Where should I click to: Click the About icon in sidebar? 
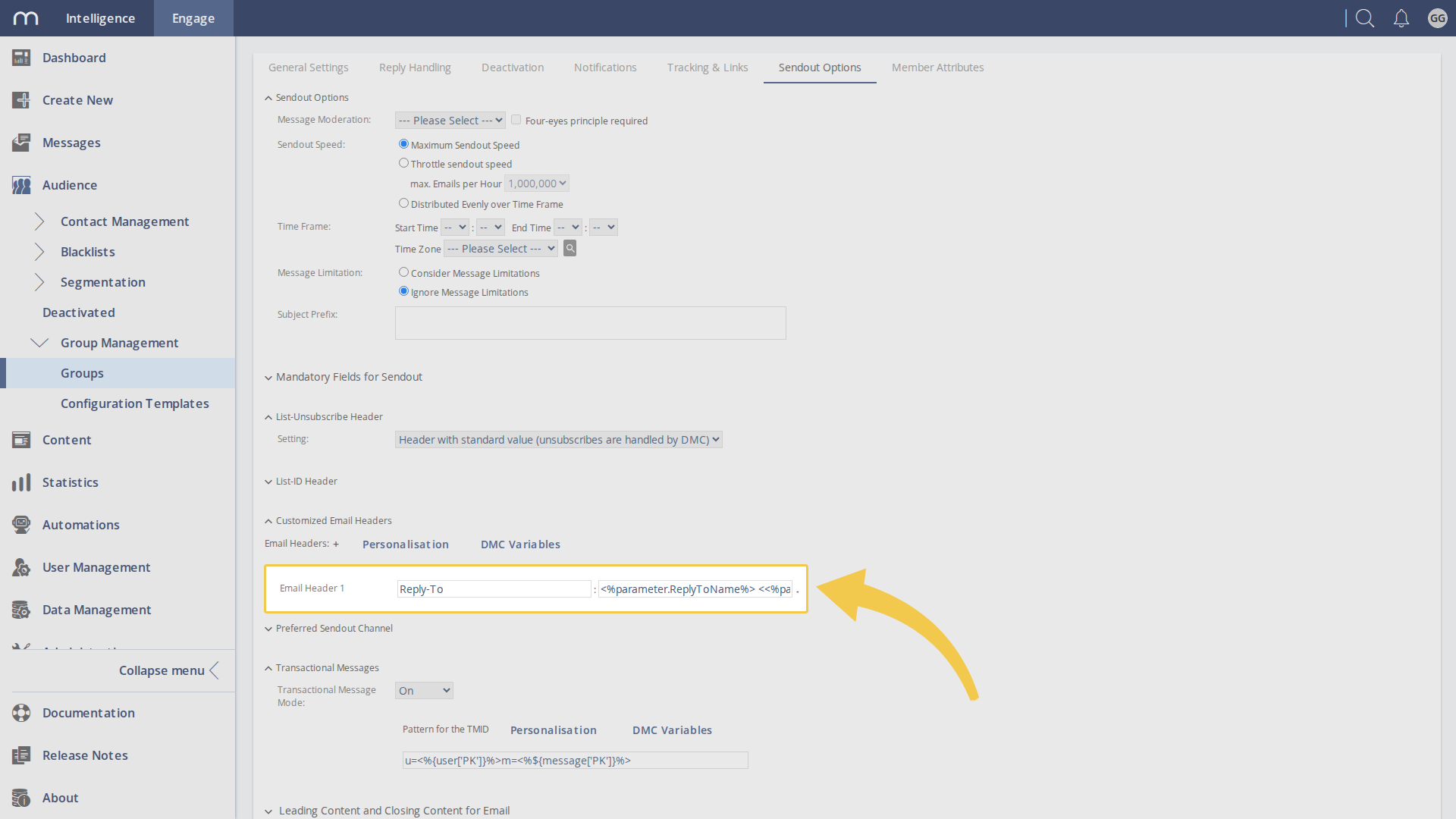tap(21, 798)
